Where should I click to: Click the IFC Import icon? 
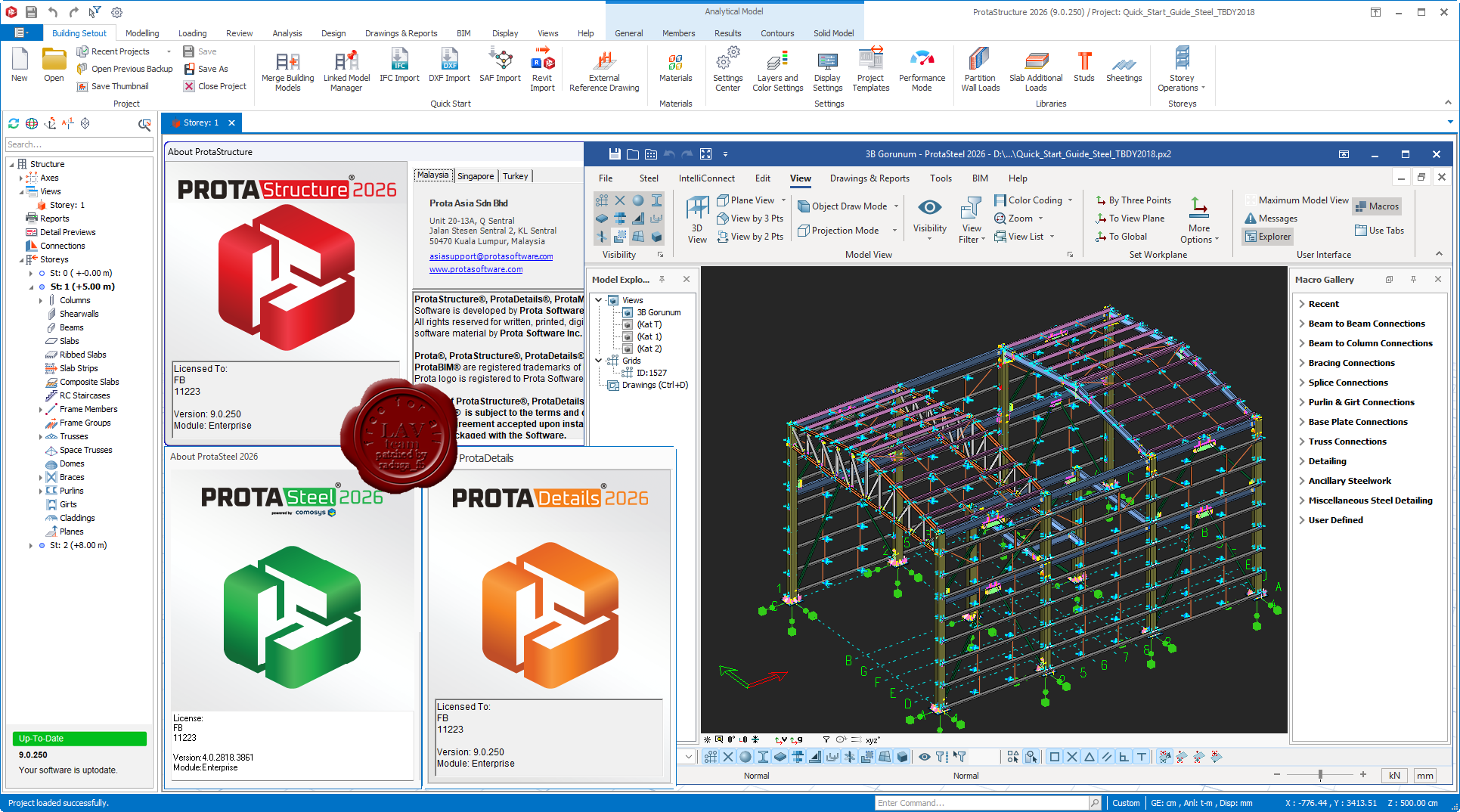coord(399,67)
